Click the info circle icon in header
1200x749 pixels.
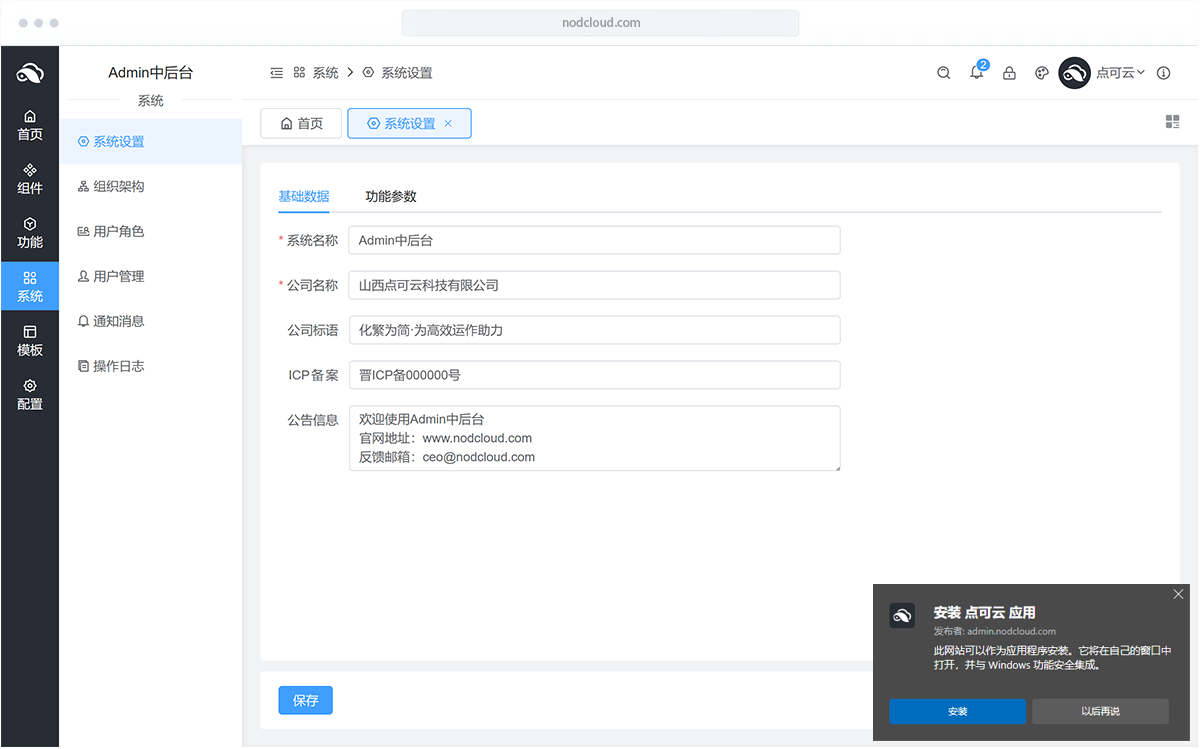click(x=1163, y=73)
